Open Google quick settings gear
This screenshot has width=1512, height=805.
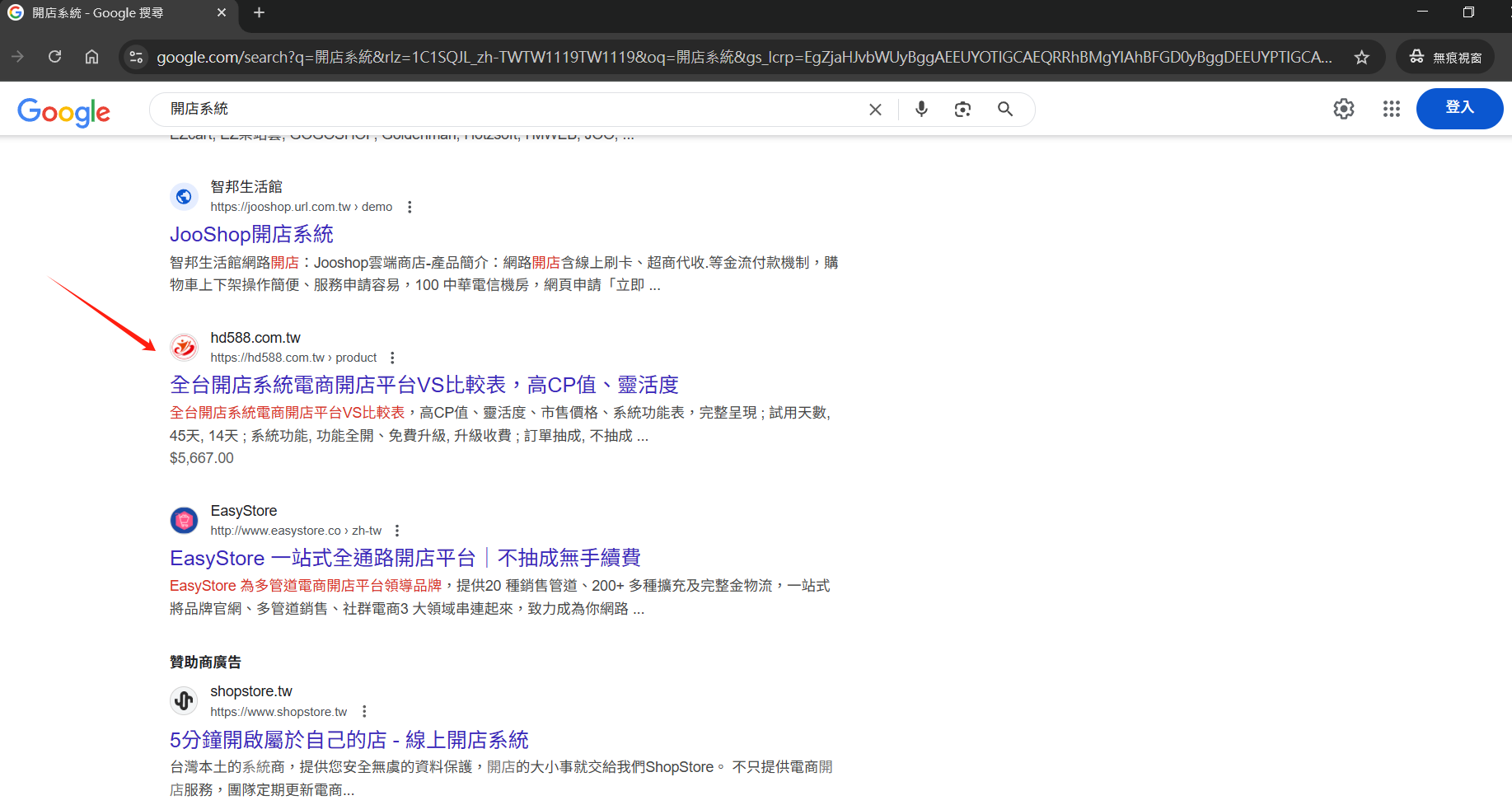pos(1344,109)
